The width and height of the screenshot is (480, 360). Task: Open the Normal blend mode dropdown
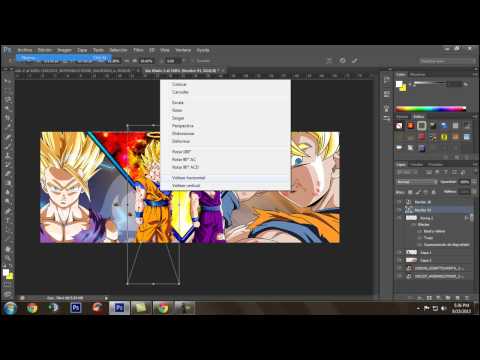pos(416,182)
